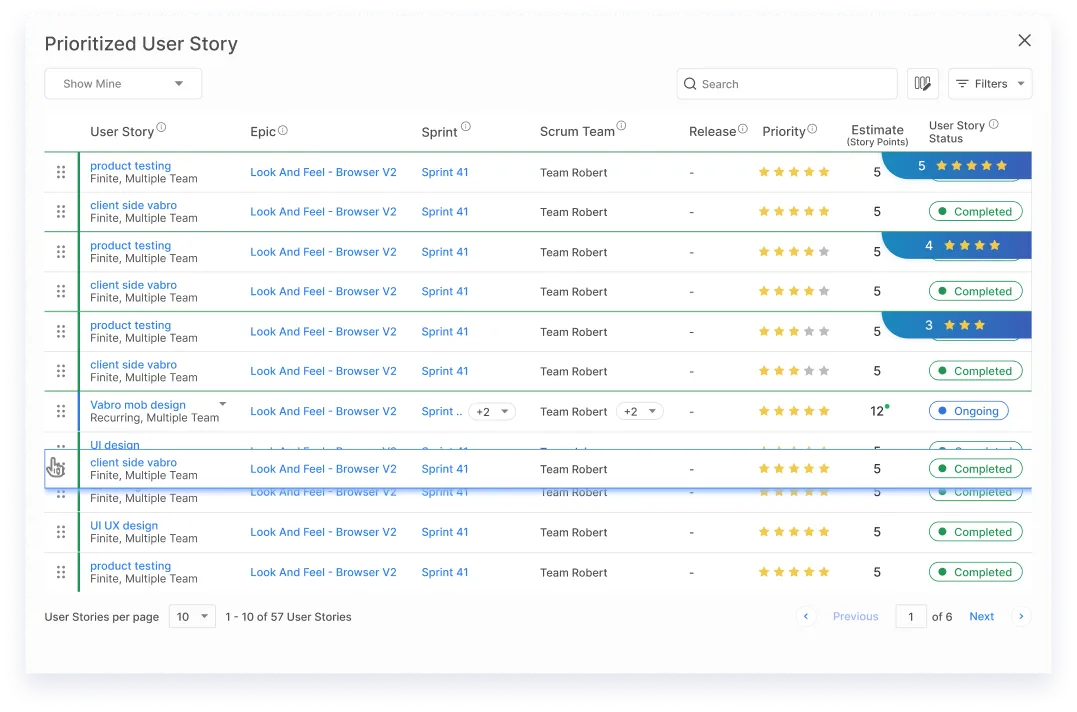
Task: Click the drag handle on the first row
Action: click(60, 171)
